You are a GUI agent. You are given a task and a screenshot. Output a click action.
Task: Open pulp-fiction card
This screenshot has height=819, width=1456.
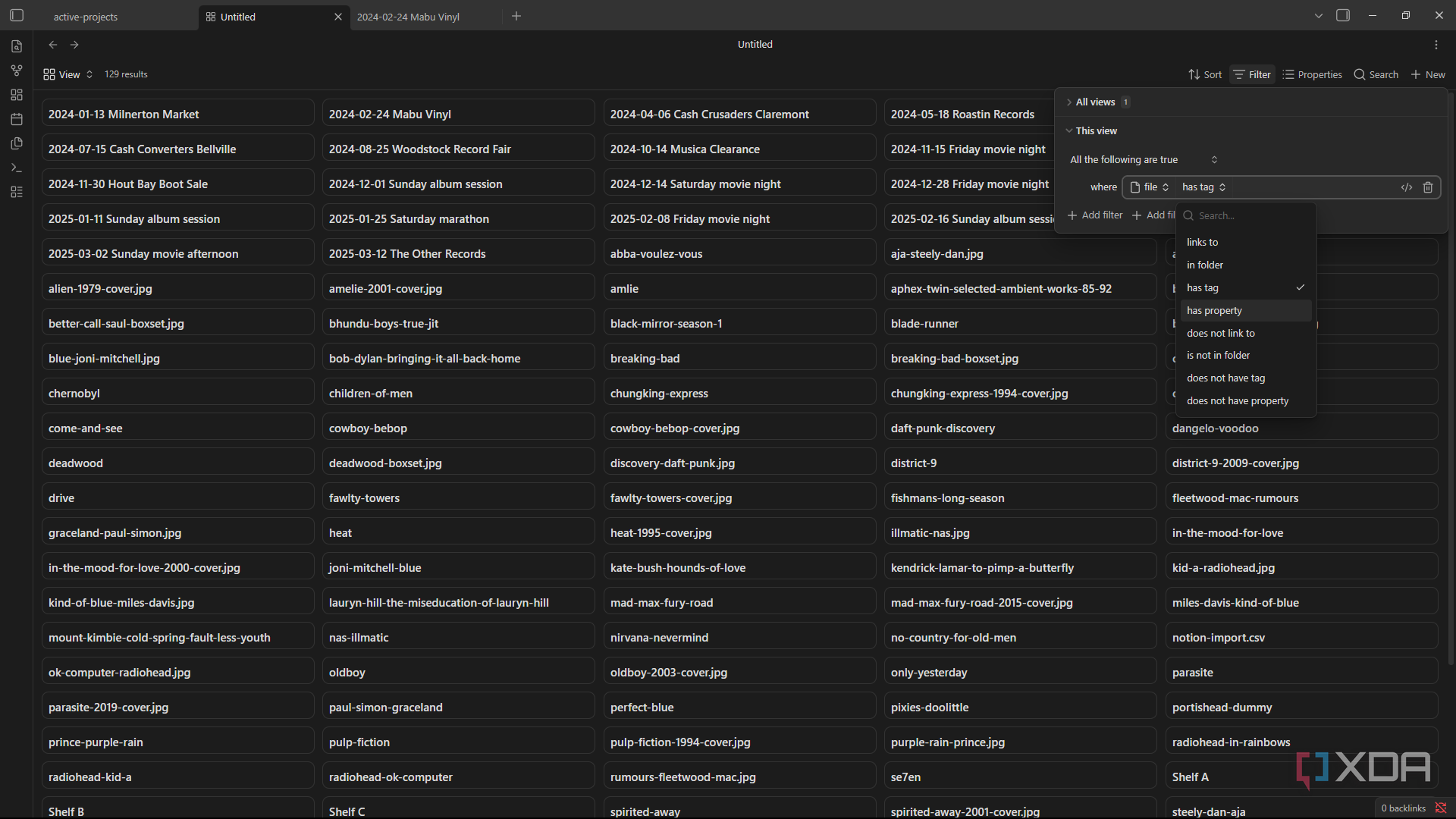click(x=459, y=742)
